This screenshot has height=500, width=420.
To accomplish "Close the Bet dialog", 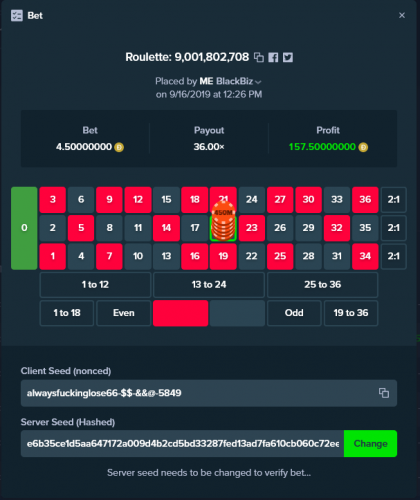I will (402, 15).
